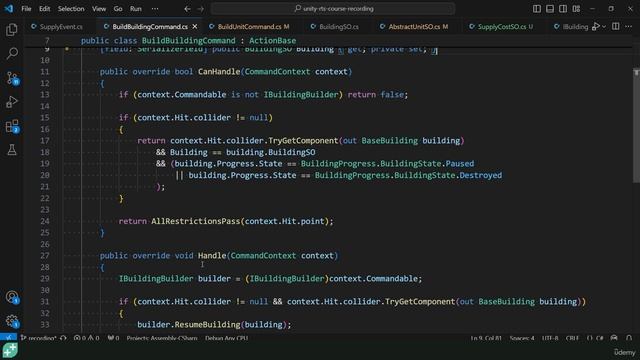Open the Customize Layout icon
The width and height of the screenshot is (640, 360).
pos(576,9)
